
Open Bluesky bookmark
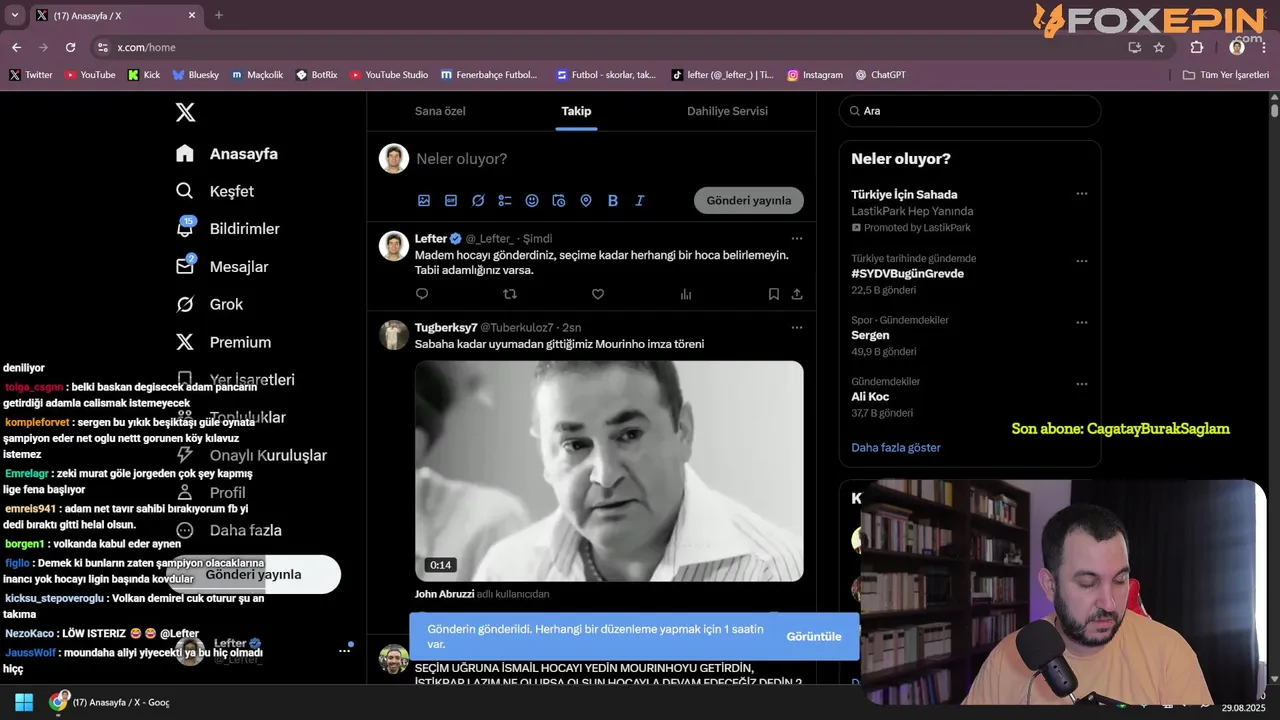tap(195, 75)
